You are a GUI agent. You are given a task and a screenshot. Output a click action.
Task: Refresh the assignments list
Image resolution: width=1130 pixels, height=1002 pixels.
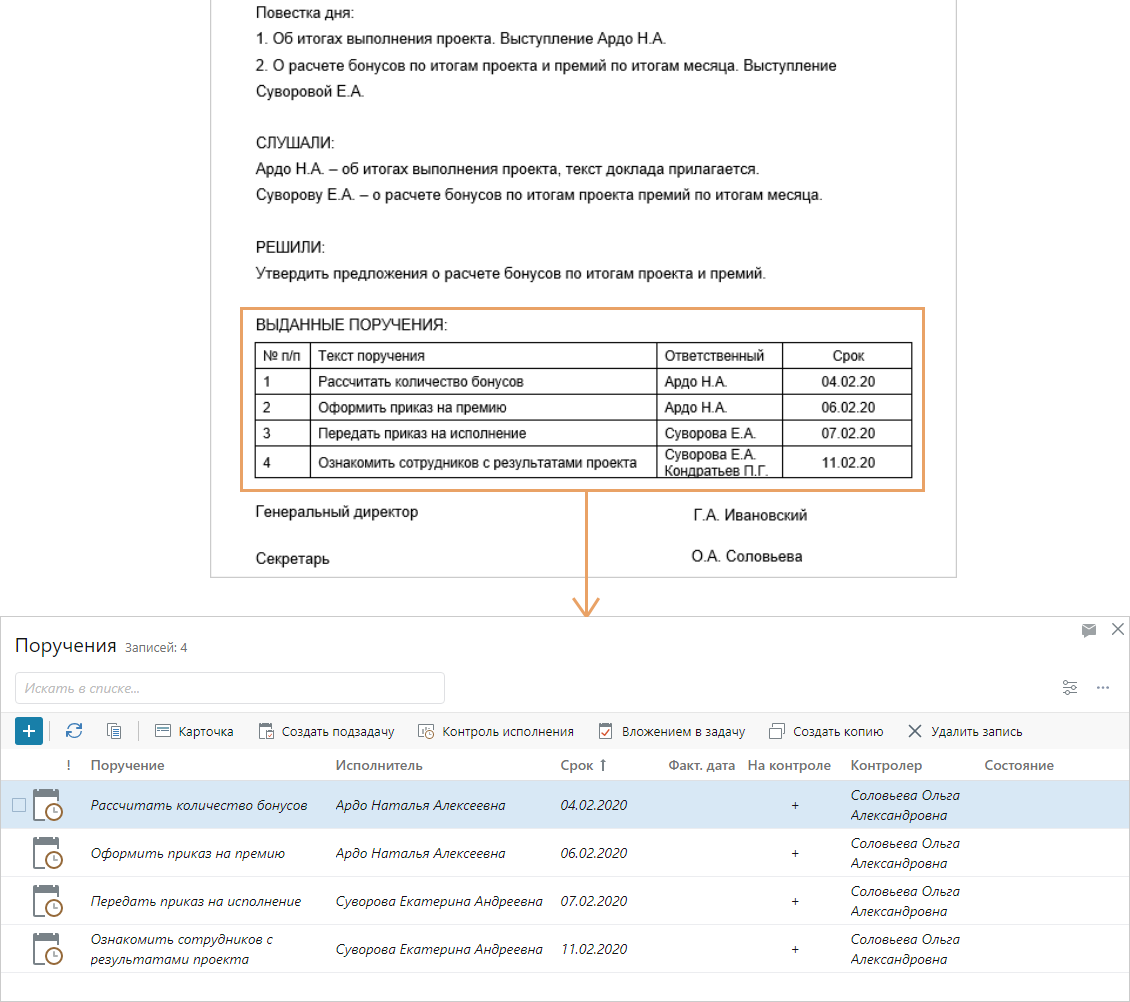74,731
